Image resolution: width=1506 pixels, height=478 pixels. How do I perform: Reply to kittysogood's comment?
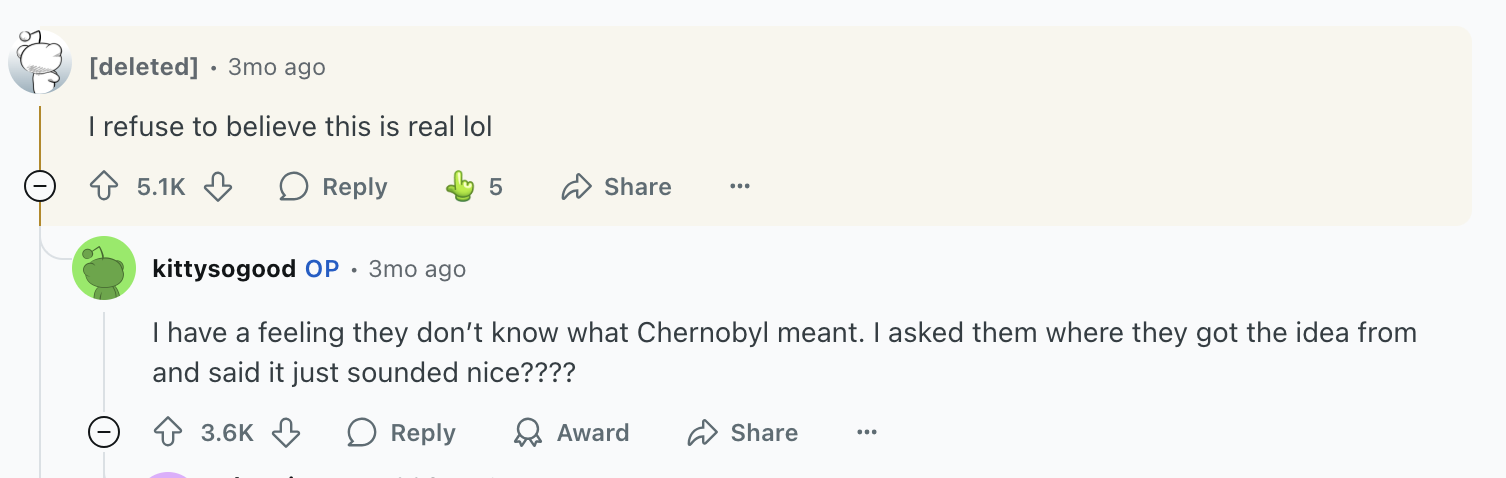[401, 433]
